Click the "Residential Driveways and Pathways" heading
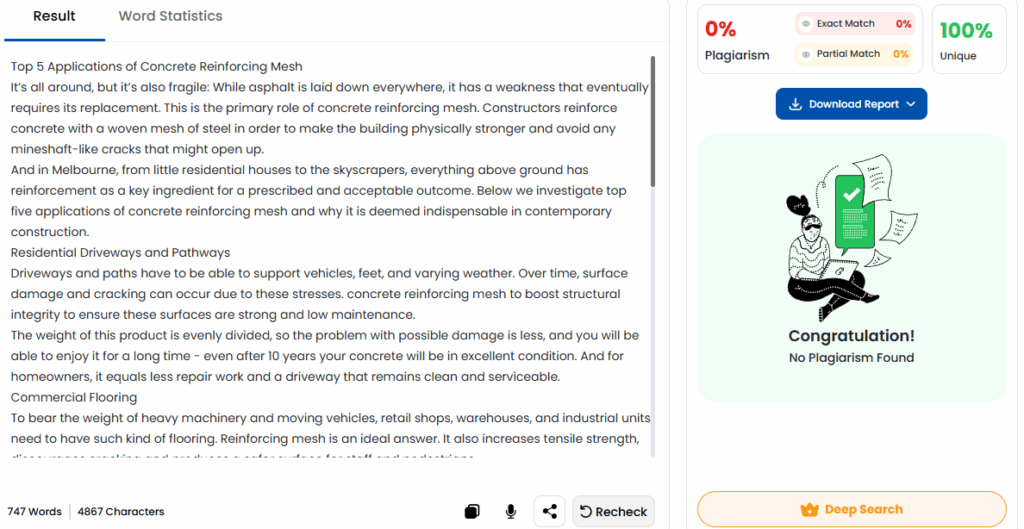The image size is (1024, 529). click(x=120, y=253)
